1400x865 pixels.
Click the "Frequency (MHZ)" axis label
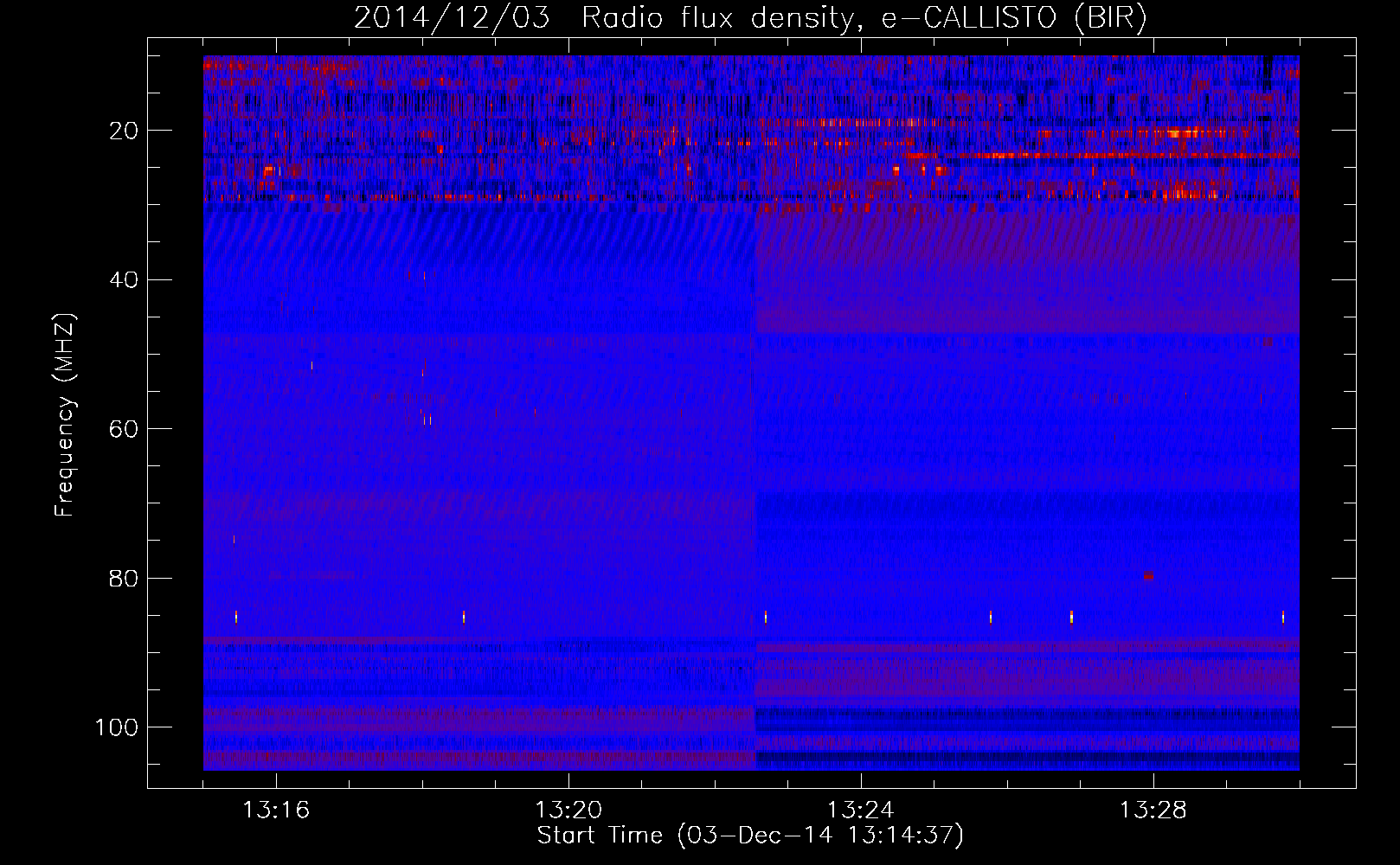coord(65,415)
